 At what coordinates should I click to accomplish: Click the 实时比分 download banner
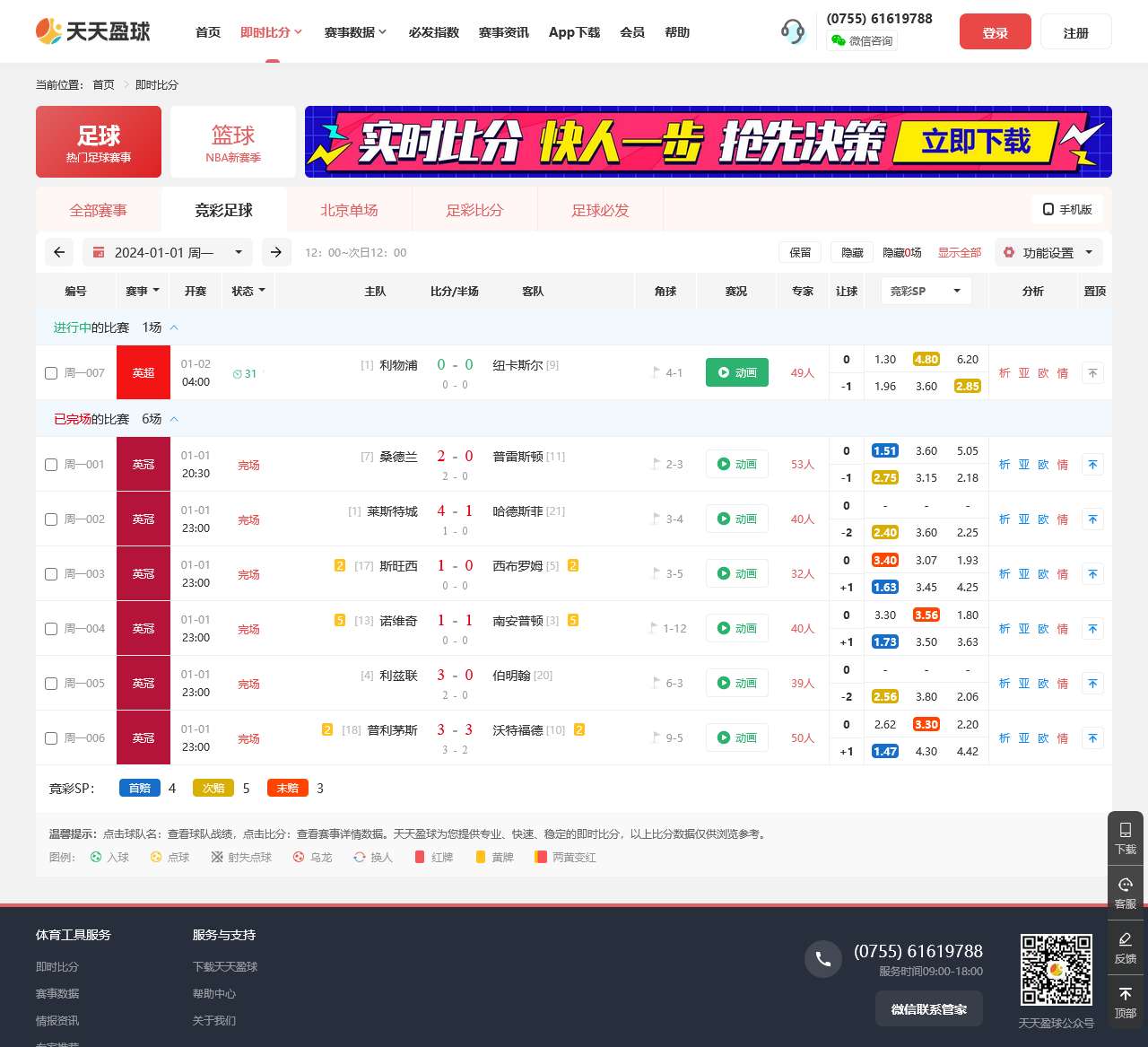click(708, 142)
